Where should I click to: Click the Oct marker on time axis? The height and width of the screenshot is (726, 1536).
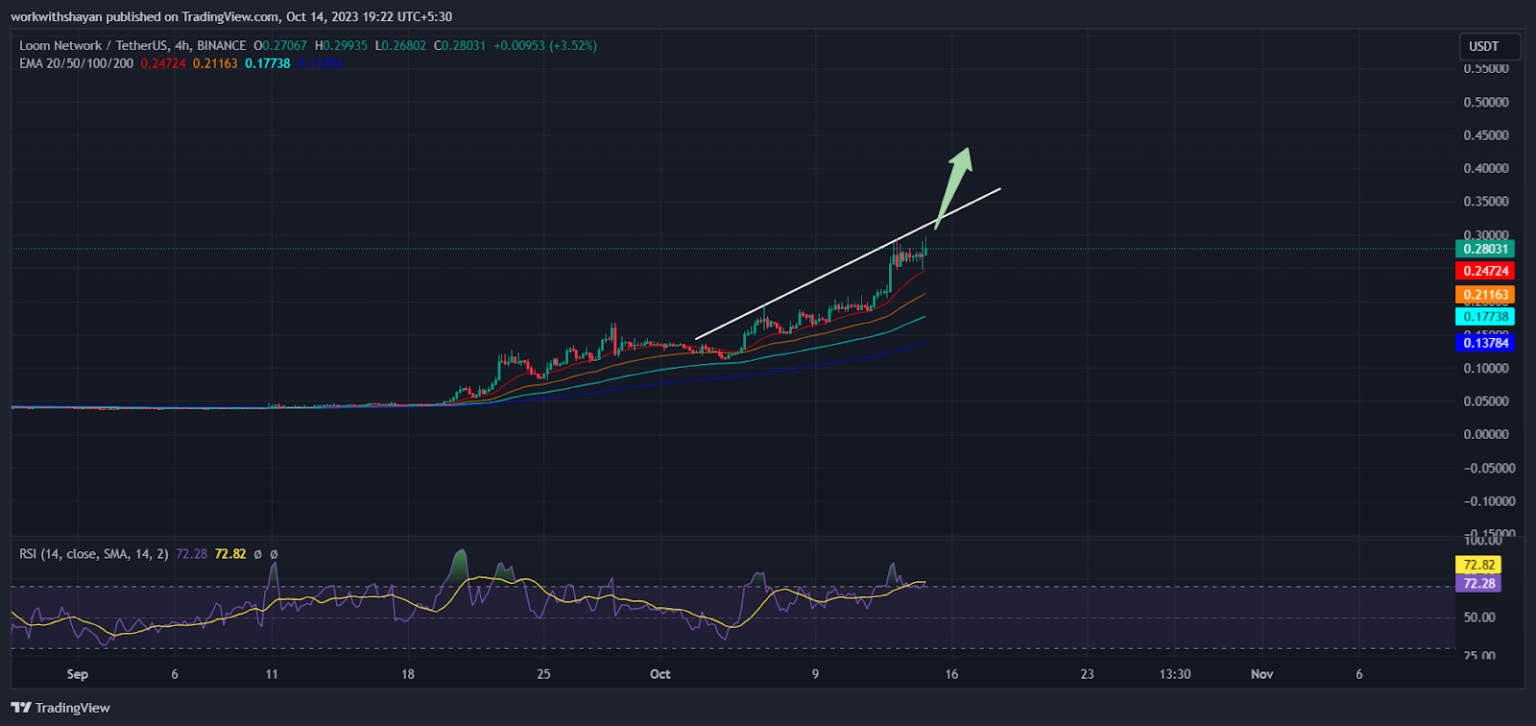click(x=659, y=674)
